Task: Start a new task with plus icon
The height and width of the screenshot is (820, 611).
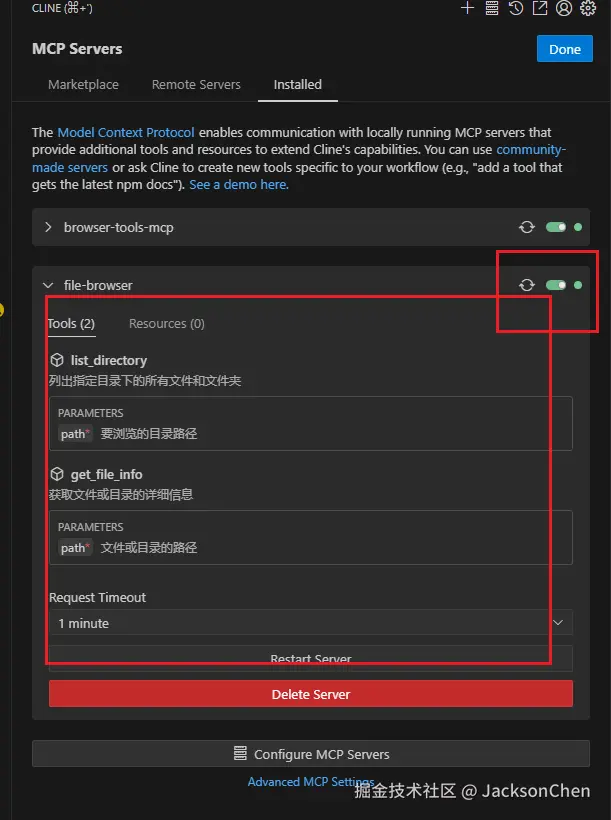Action: pyautogui.click(x=467, y=8)
